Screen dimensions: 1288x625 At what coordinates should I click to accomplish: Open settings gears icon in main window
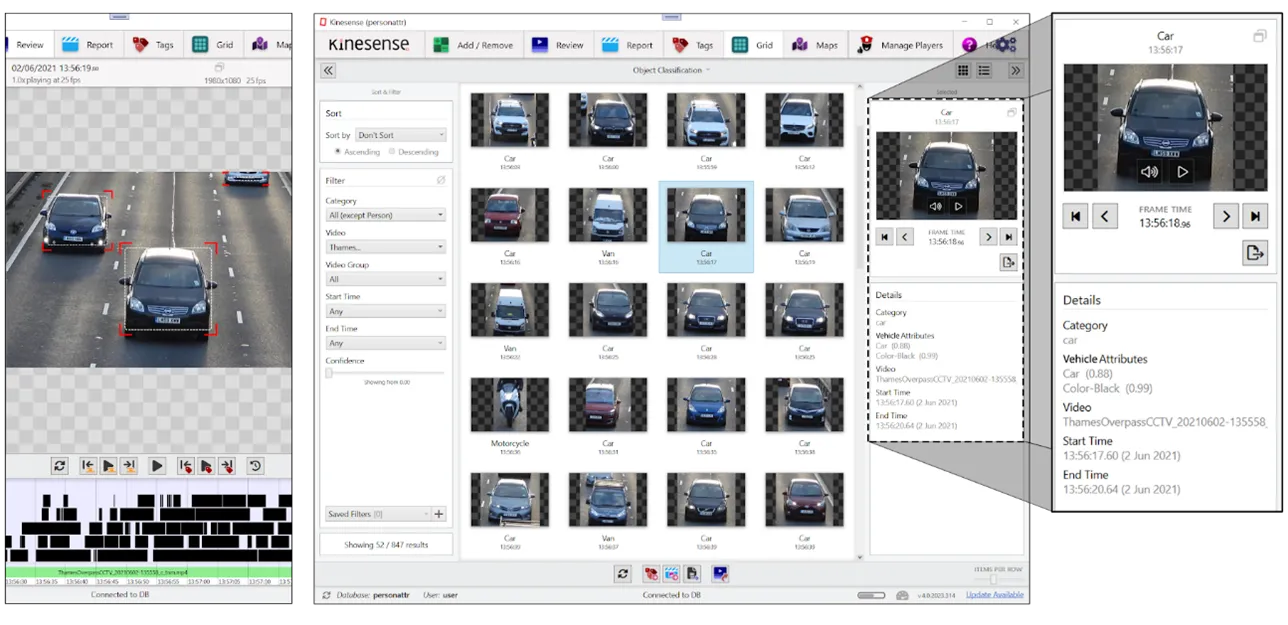coord(1006,45)
